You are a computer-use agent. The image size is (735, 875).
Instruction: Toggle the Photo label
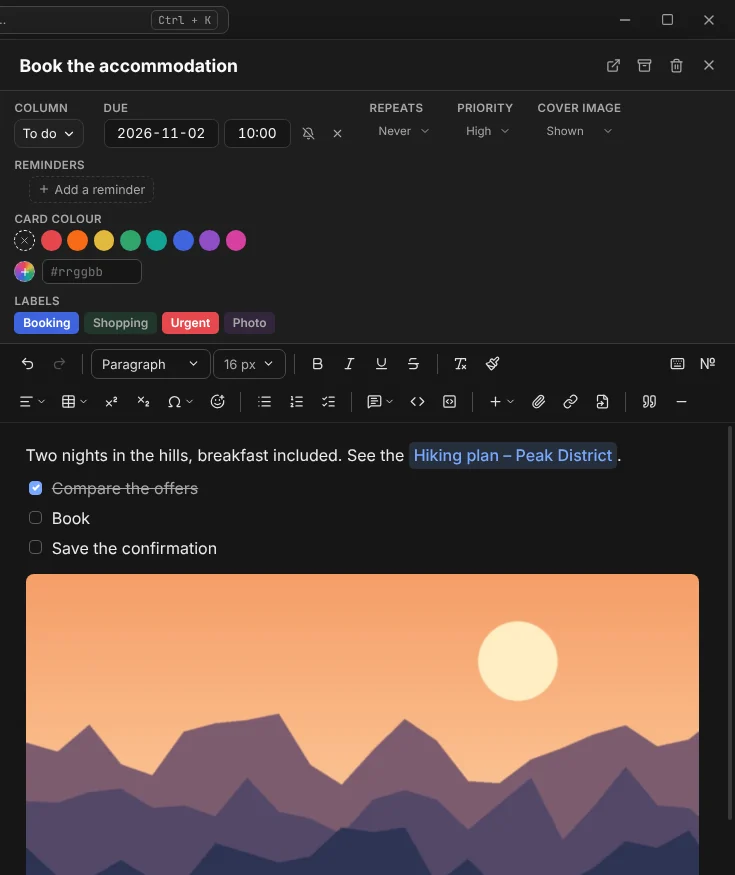point(249,323)
